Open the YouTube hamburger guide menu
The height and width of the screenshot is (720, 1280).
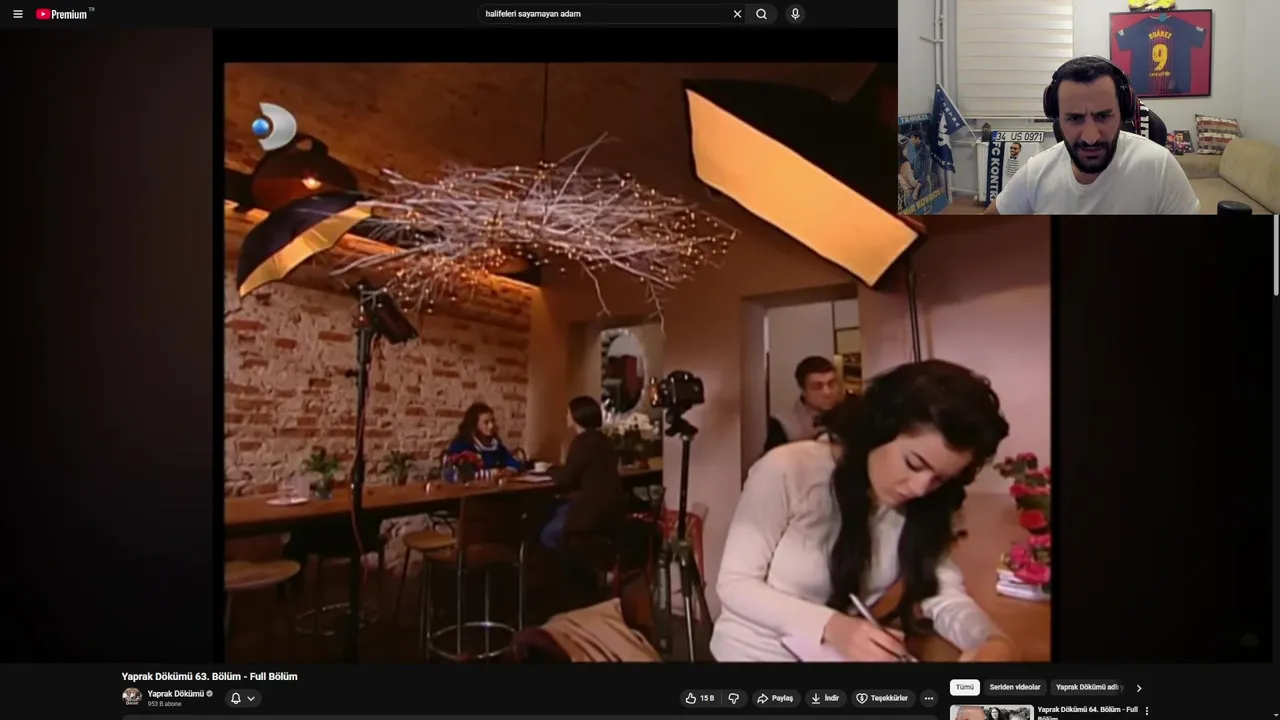pos(17,14)
